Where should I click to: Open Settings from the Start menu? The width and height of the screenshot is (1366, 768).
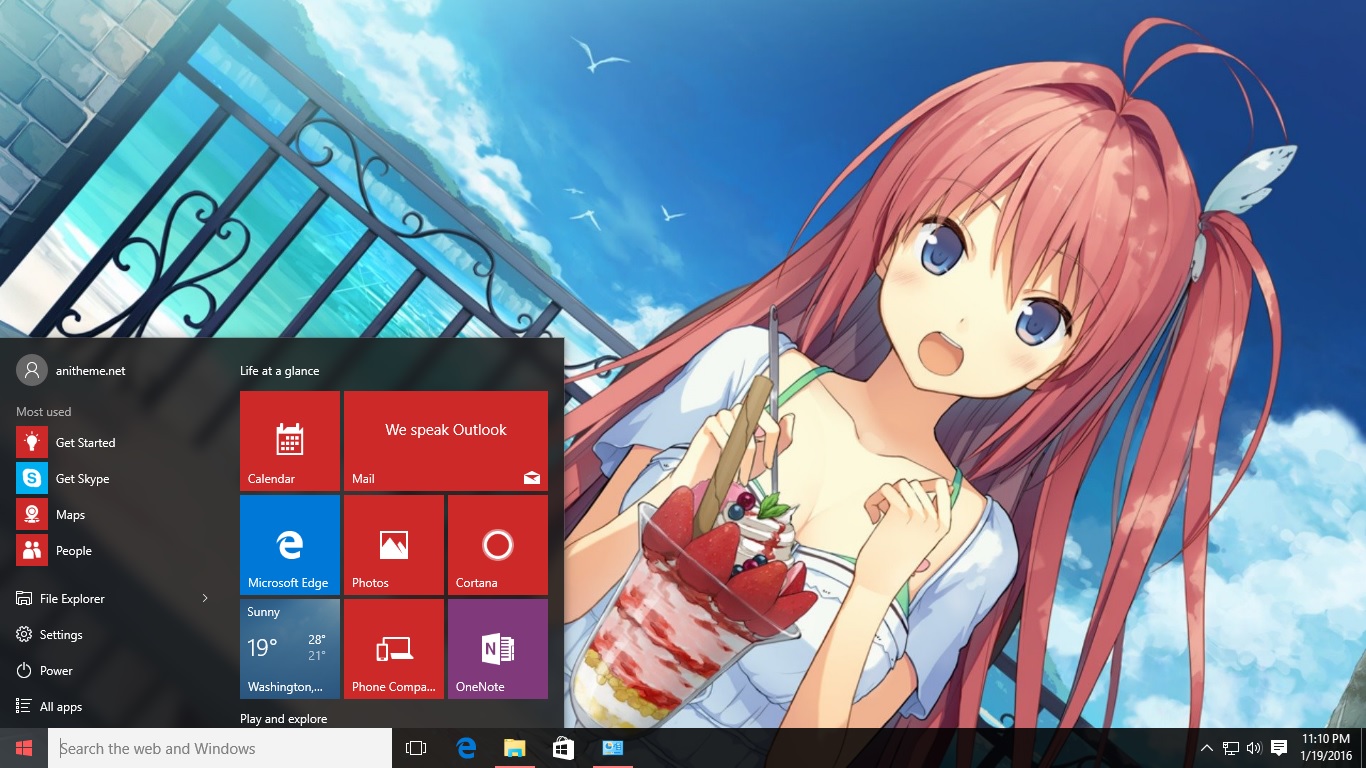[x=60, y=635]
